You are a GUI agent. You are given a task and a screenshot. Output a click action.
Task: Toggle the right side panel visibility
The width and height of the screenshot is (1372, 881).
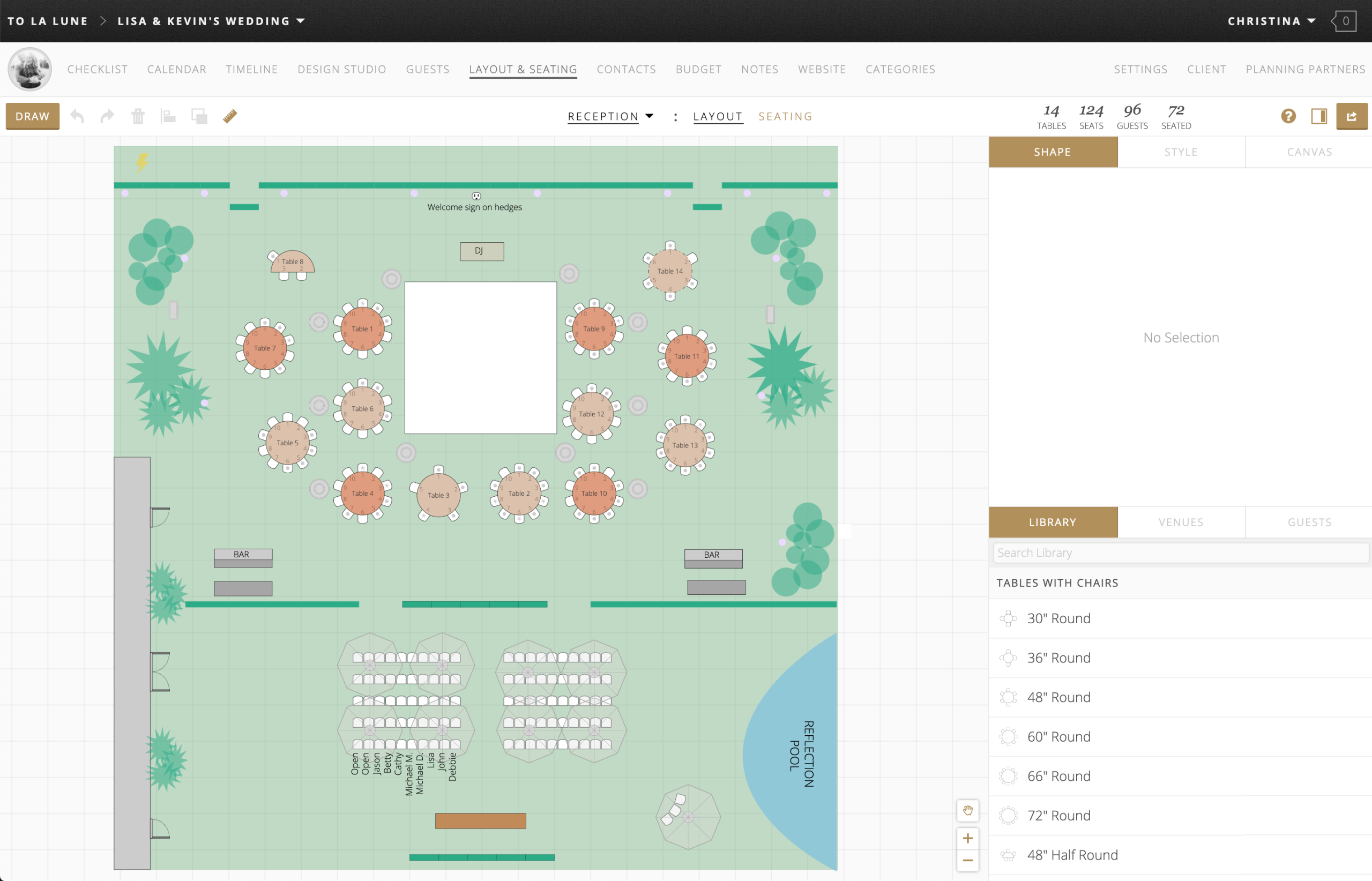coord(1319,116)
